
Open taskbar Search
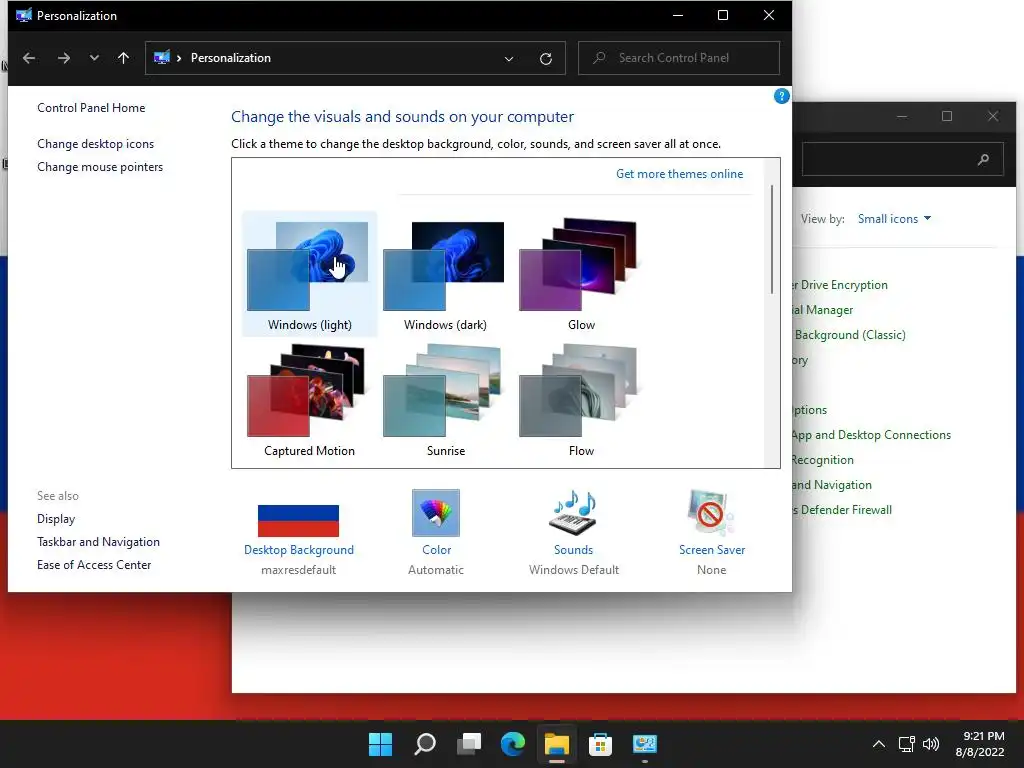coord(424,744)
